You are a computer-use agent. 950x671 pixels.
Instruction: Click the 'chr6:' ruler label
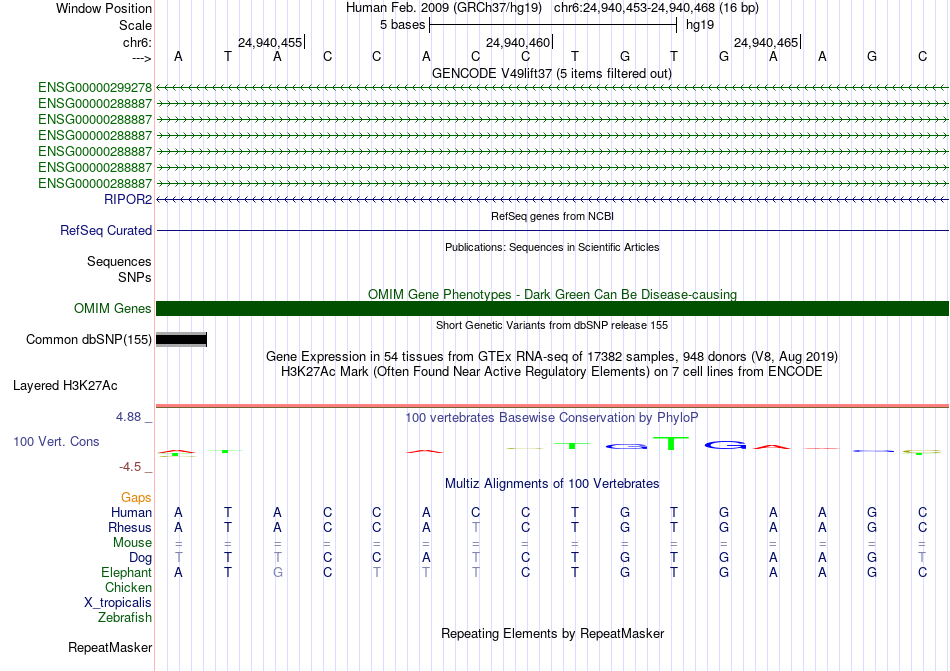click(137, 43)
